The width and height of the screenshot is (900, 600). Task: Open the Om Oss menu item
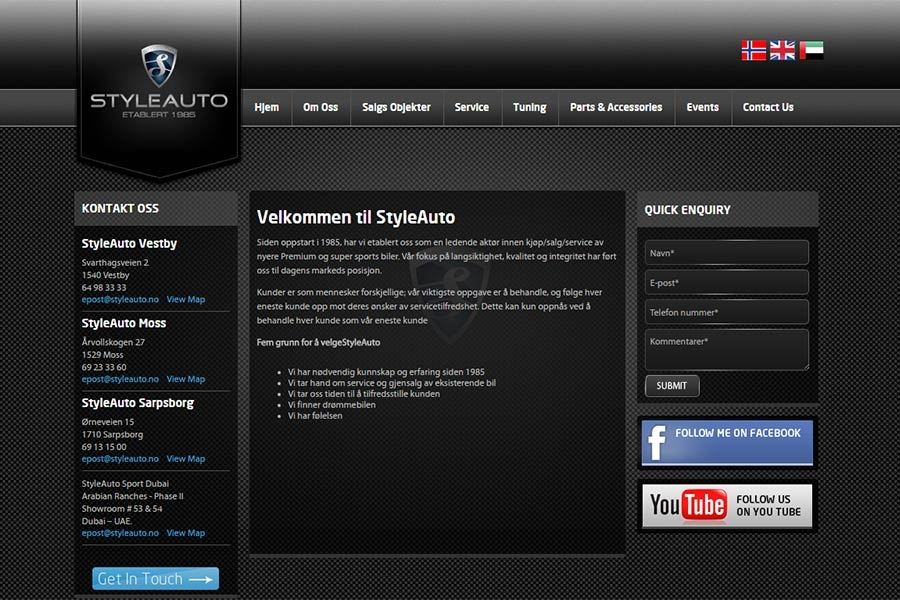321,107
